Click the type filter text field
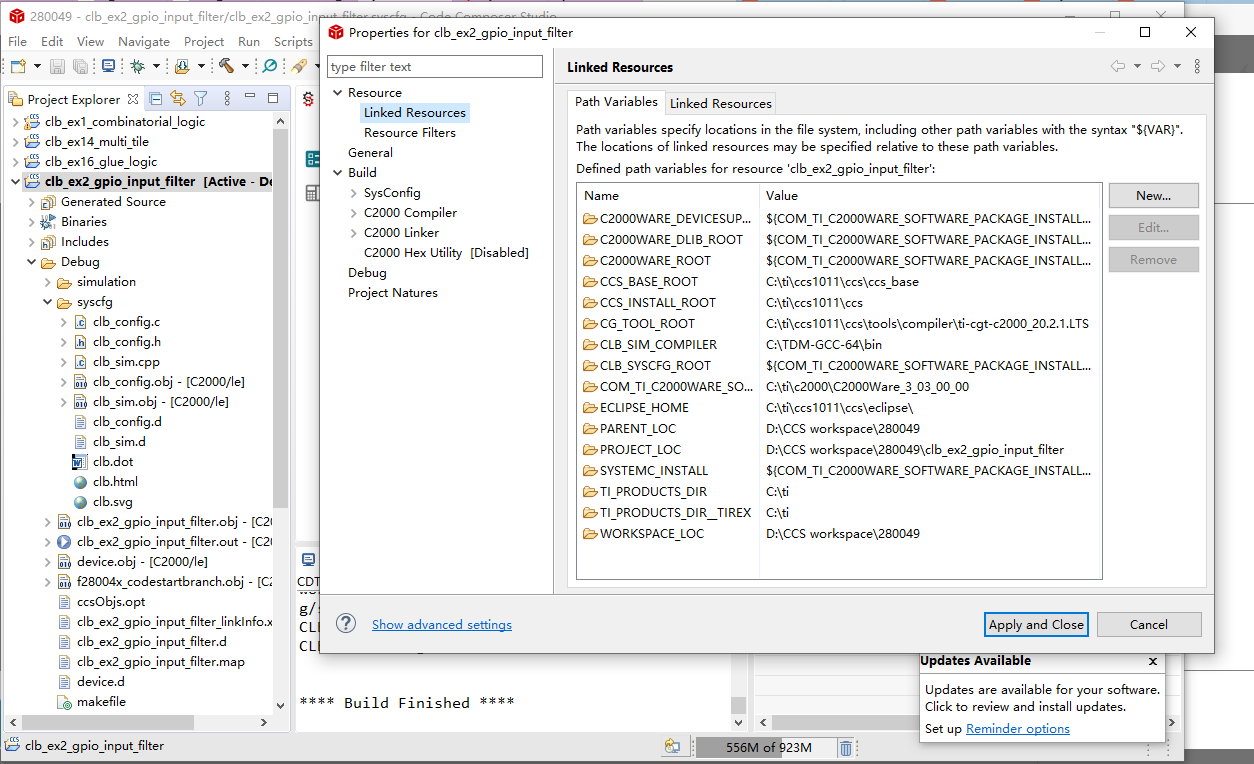The width and height of the screenshot is (1254, 764). point(435,67)
